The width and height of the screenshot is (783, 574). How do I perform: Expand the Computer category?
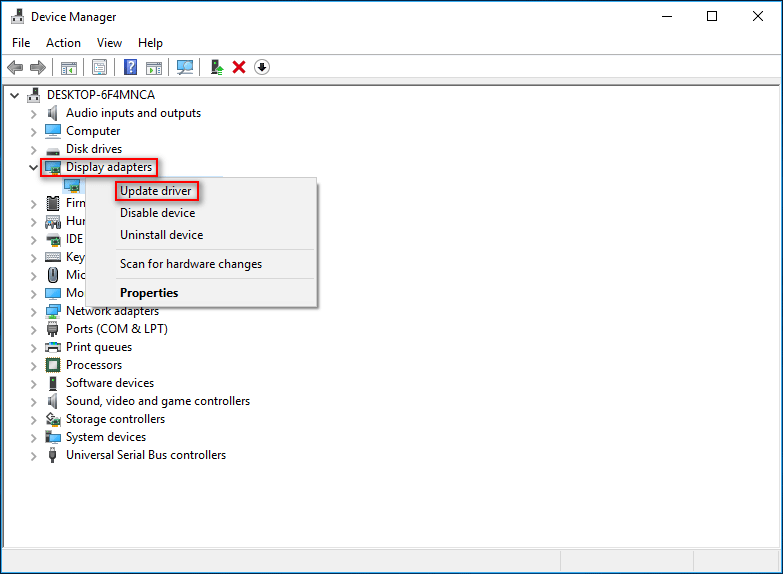coord(33,132)
